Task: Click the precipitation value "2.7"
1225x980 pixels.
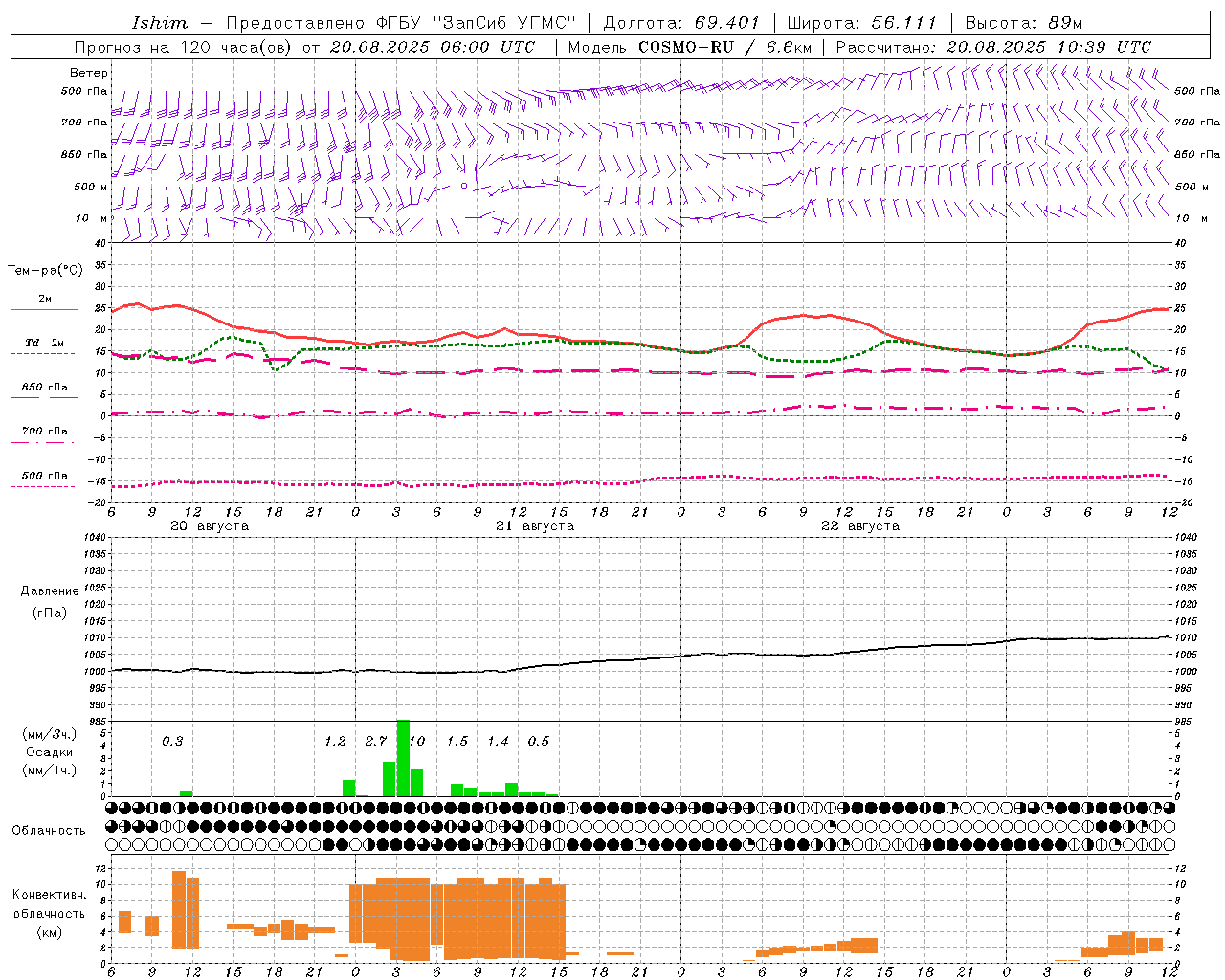Action: click(376, 741)
